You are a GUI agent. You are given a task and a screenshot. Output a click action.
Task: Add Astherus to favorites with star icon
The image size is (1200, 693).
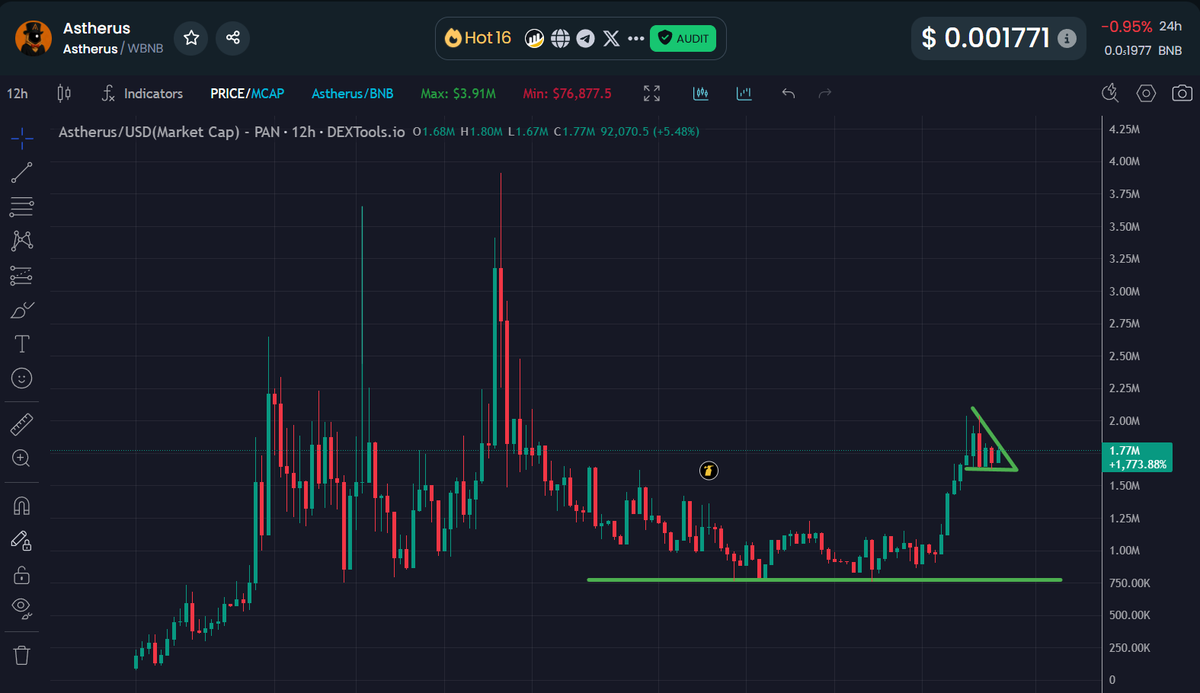click(x=191, y=38)
